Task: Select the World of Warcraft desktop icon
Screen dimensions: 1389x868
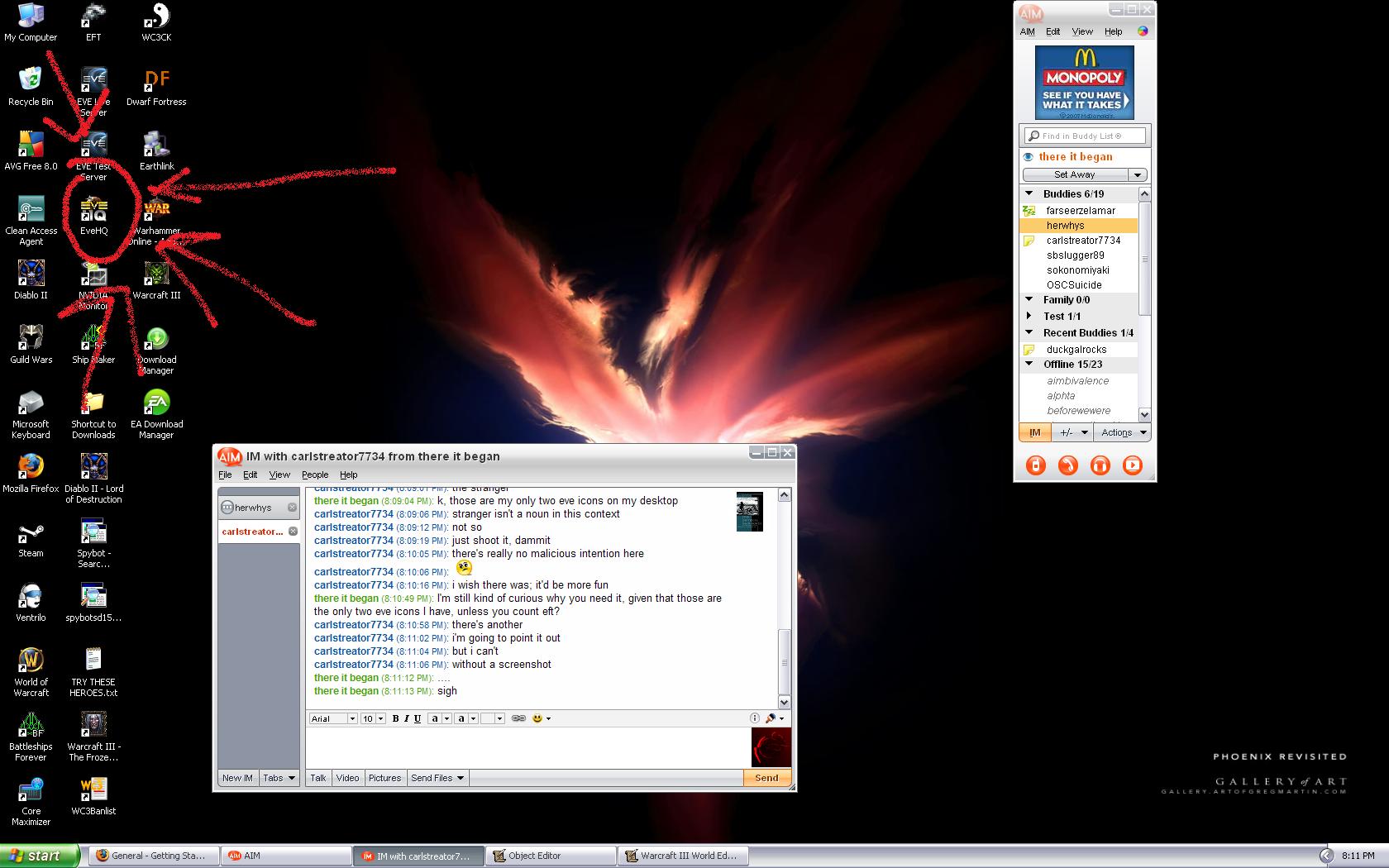Action: coord(31,672)
